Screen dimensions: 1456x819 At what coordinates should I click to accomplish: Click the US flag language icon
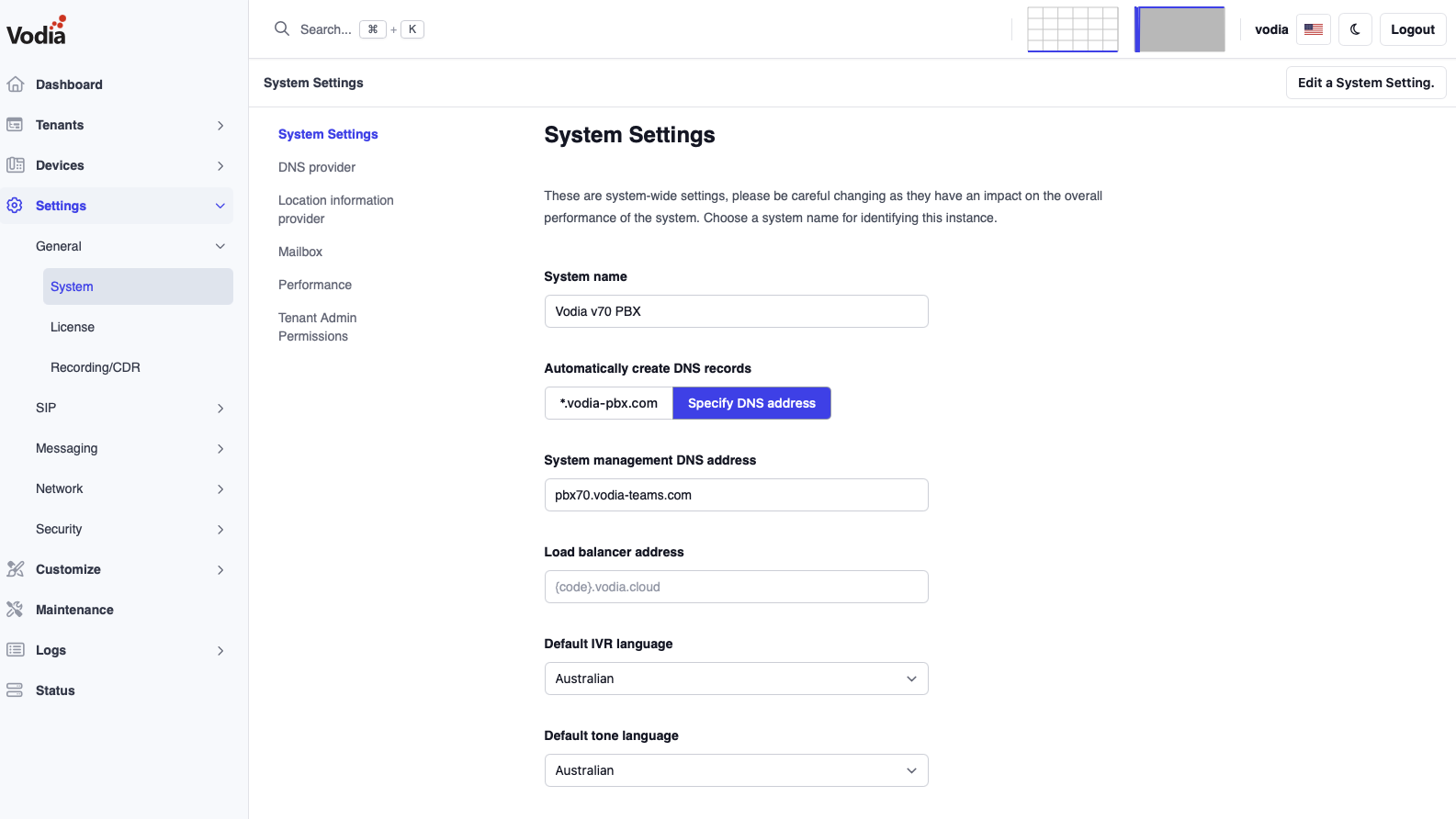point(1314,29)
